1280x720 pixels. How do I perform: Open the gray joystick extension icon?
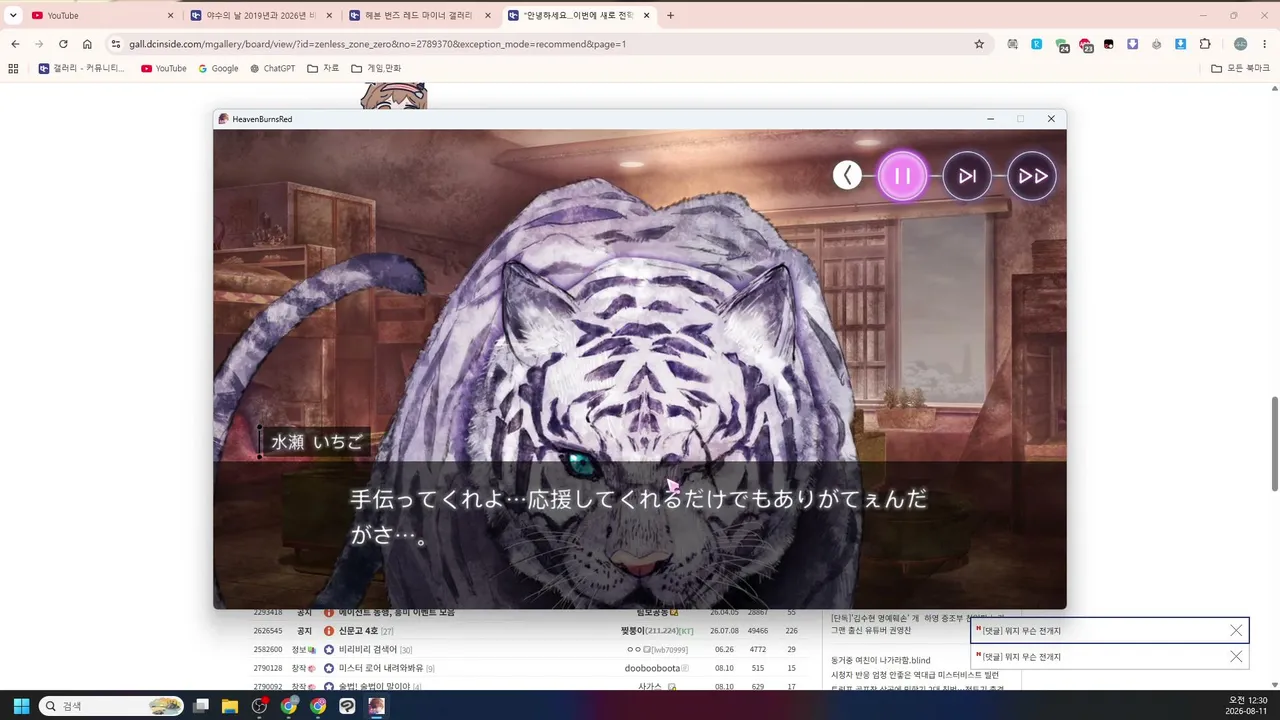tap(1157, 44)
